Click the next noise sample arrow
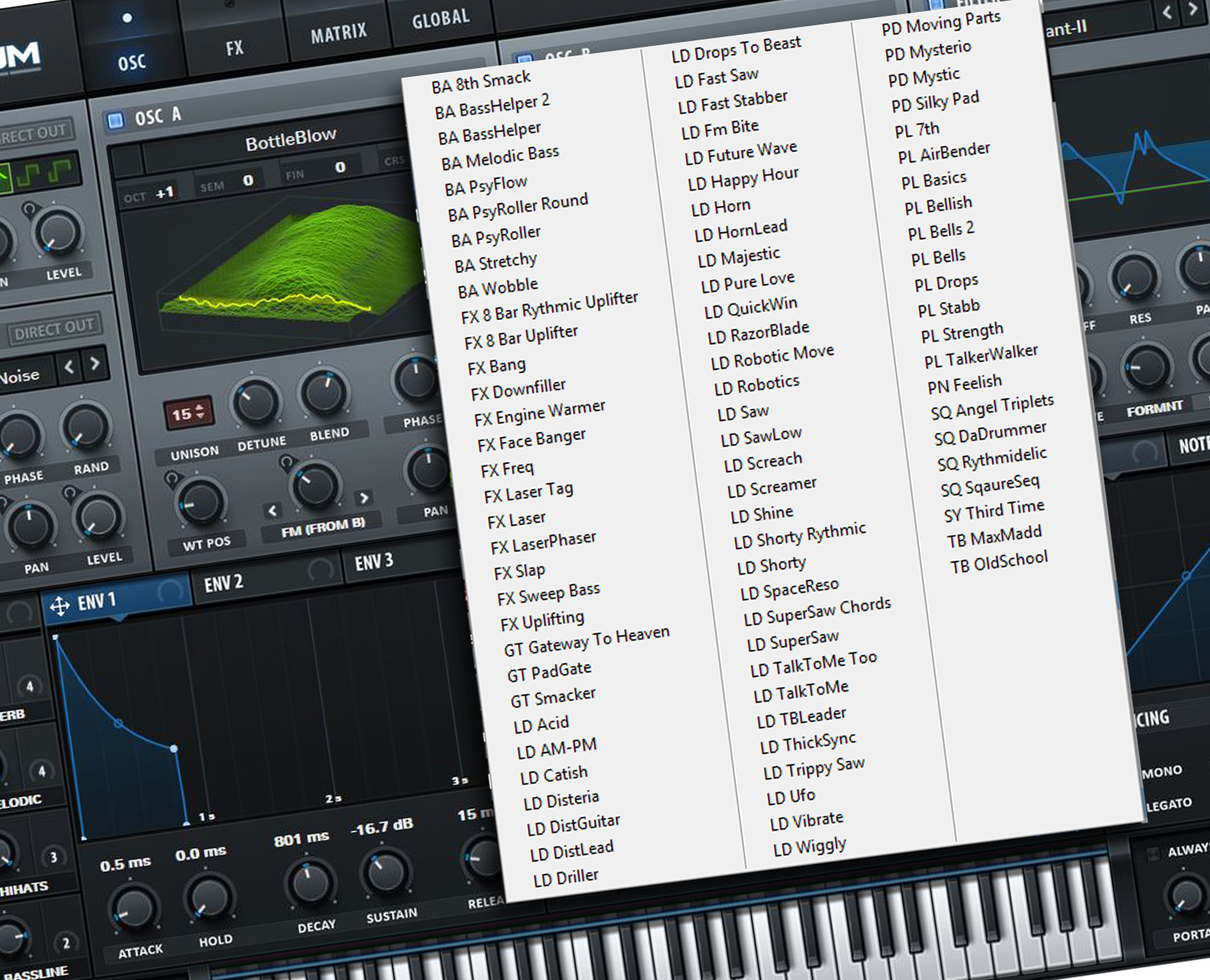 pos(95,364)
